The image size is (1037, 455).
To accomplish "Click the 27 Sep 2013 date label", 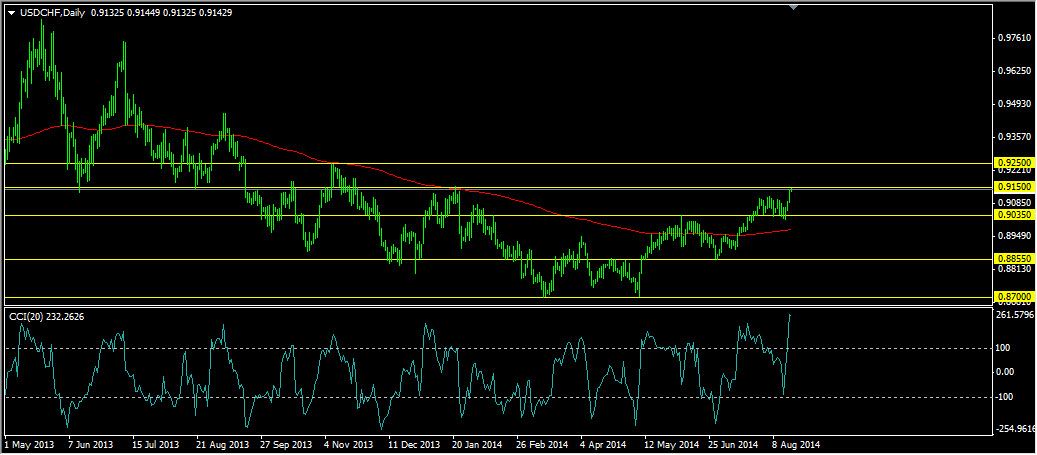I will pyautogui.click(x=286, y=444).
